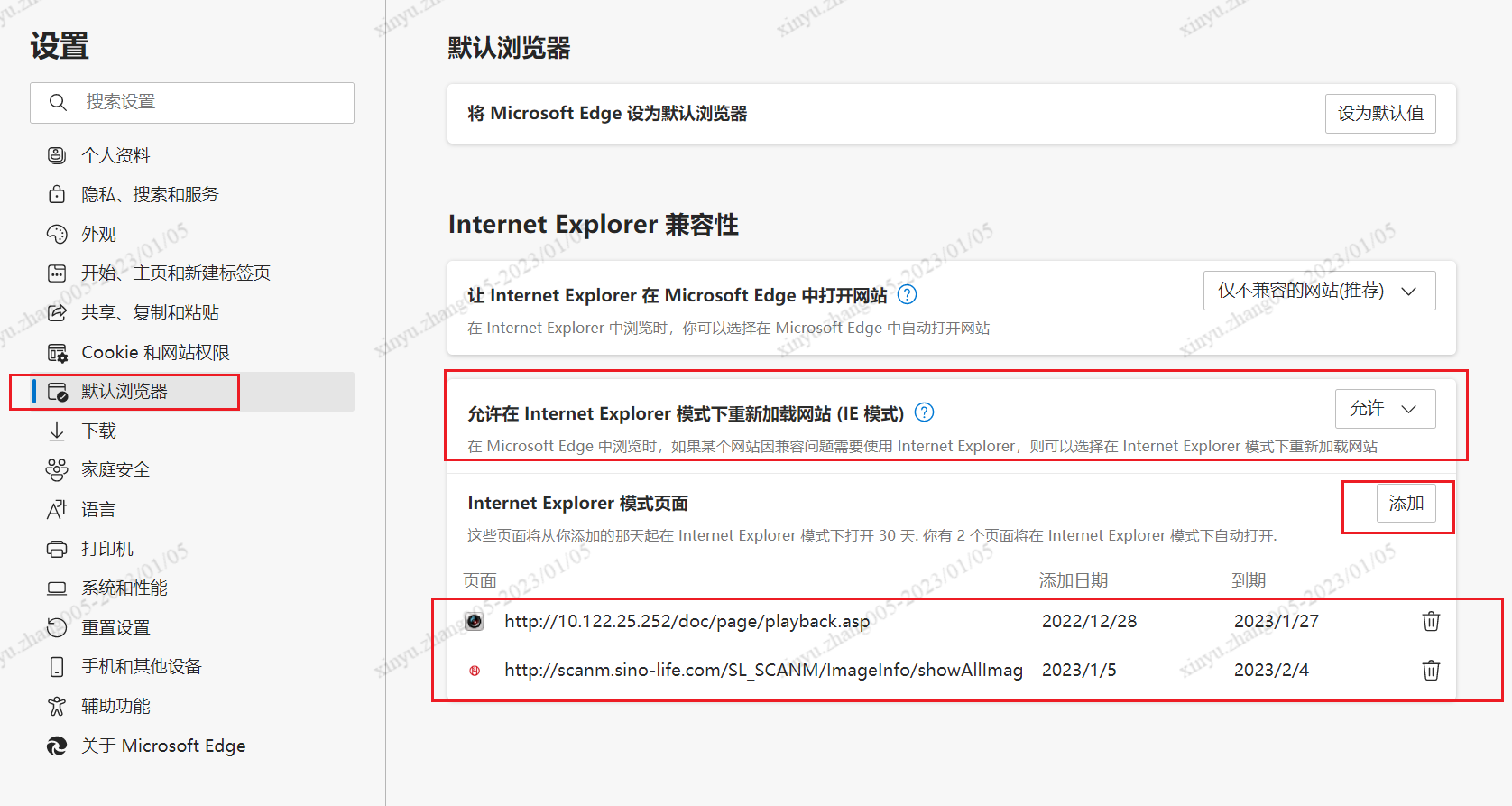Click the 默认浏览器 sidebar icon
Screen dimensions: 1512x806
coord(57,391)
